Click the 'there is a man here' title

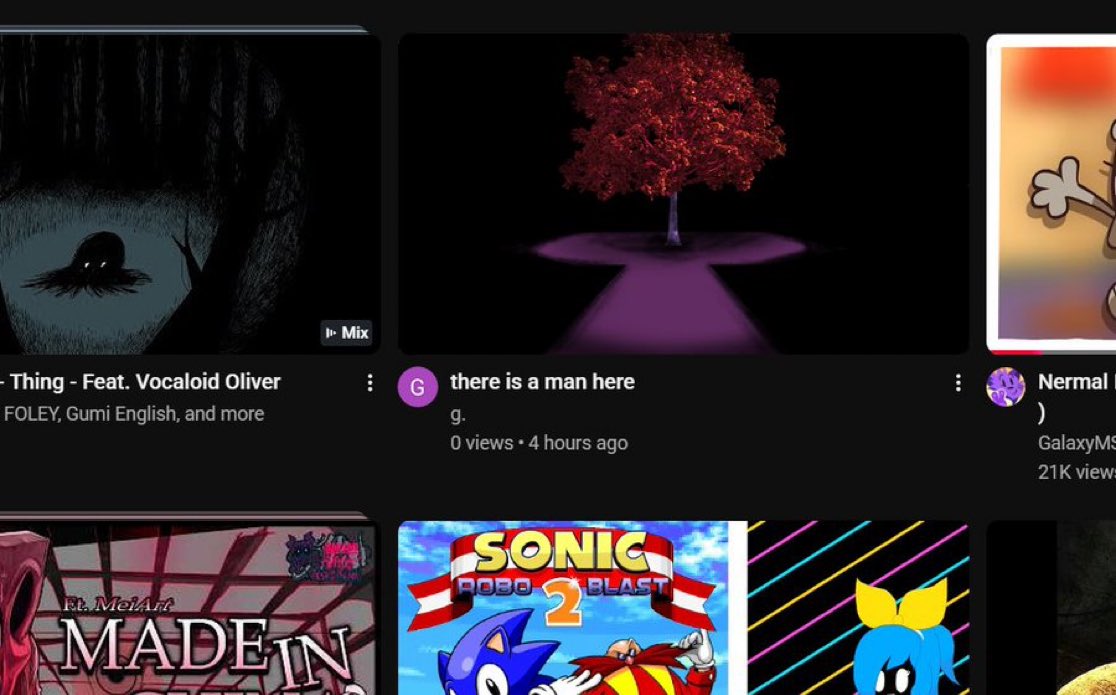[542, 382]
